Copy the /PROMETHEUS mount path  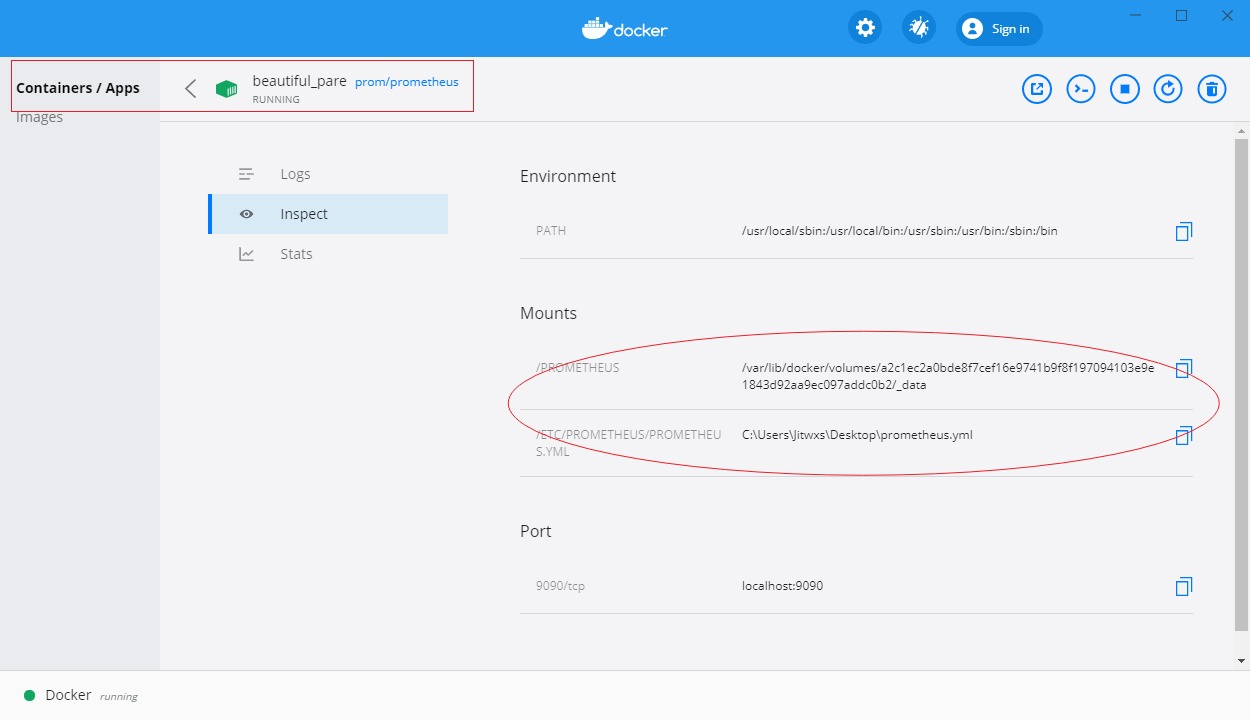click(x=1183, y=368)
